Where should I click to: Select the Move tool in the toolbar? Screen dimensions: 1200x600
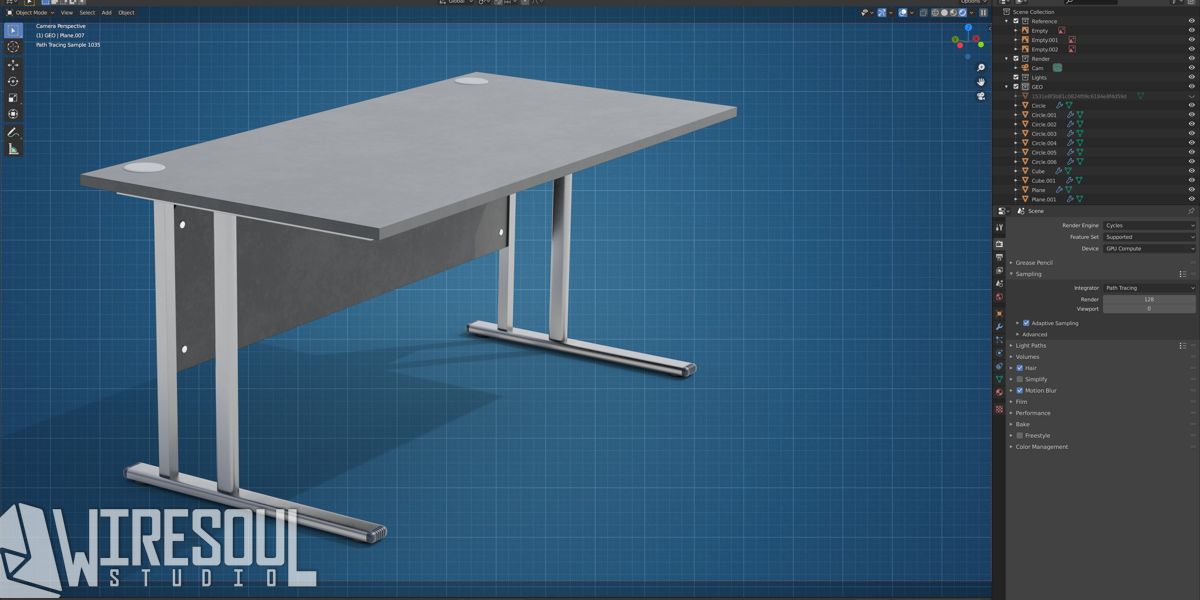13,64
